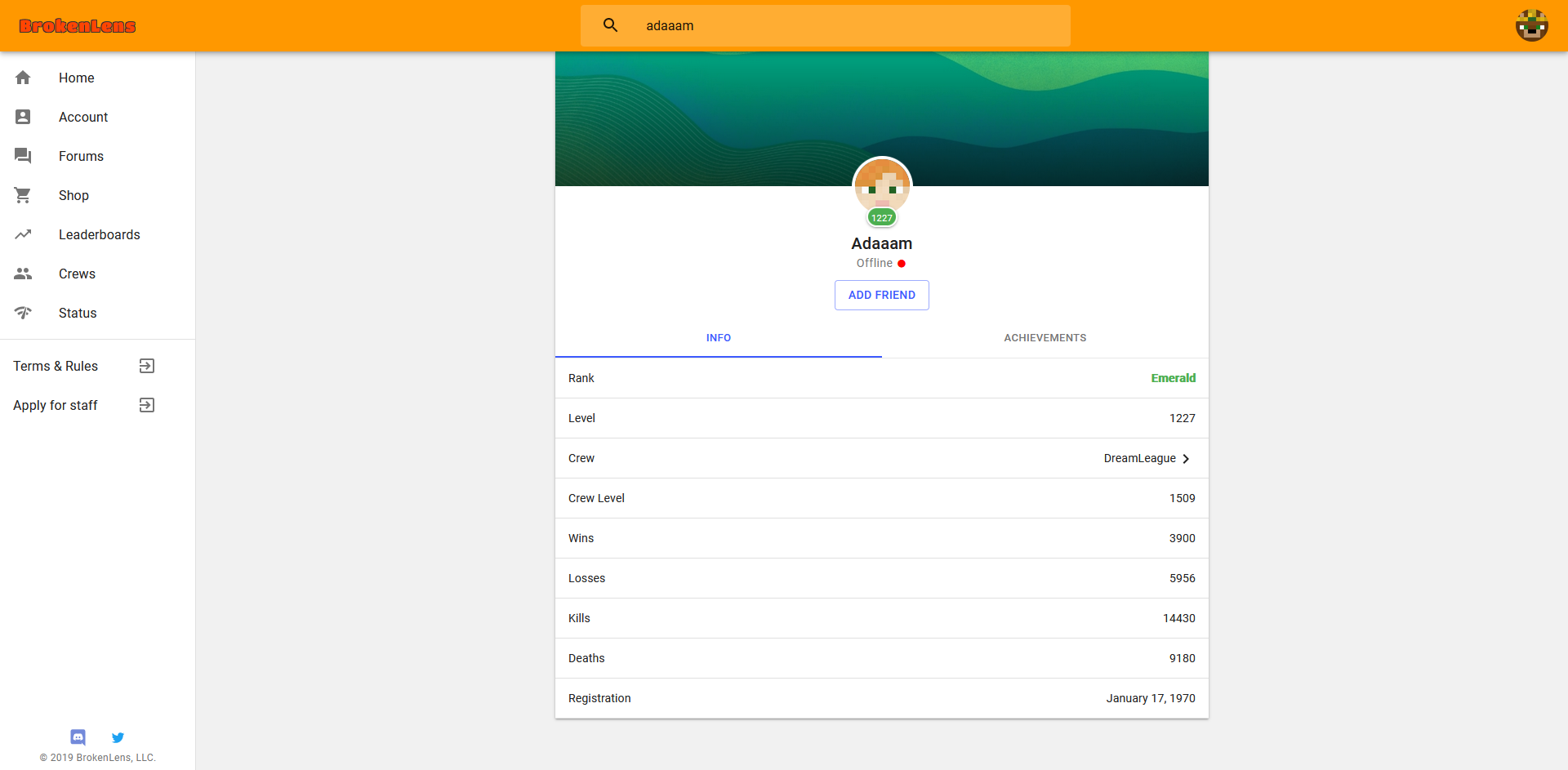Select the Info tab
This screenshot has height=770, width=1568.
pyautogui.click(x=719, y=338)
